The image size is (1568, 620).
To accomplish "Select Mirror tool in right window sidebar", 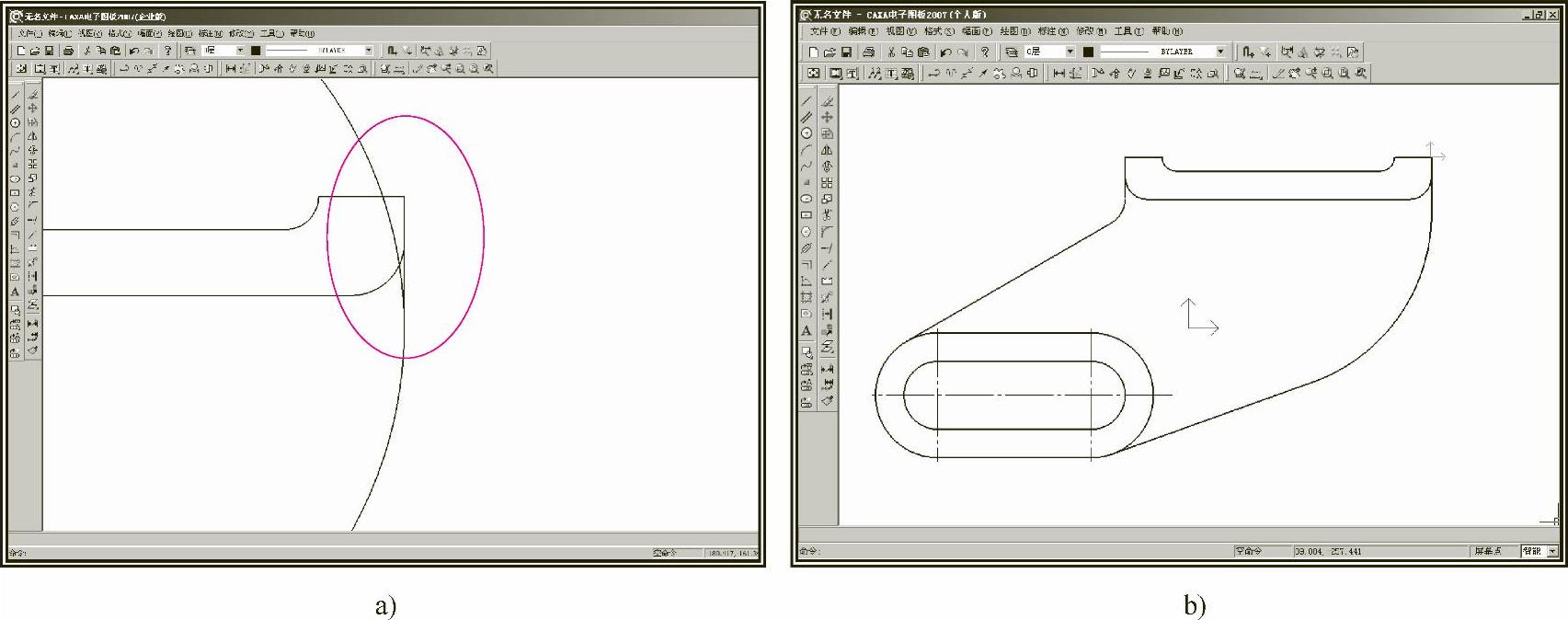I will 827,150.
